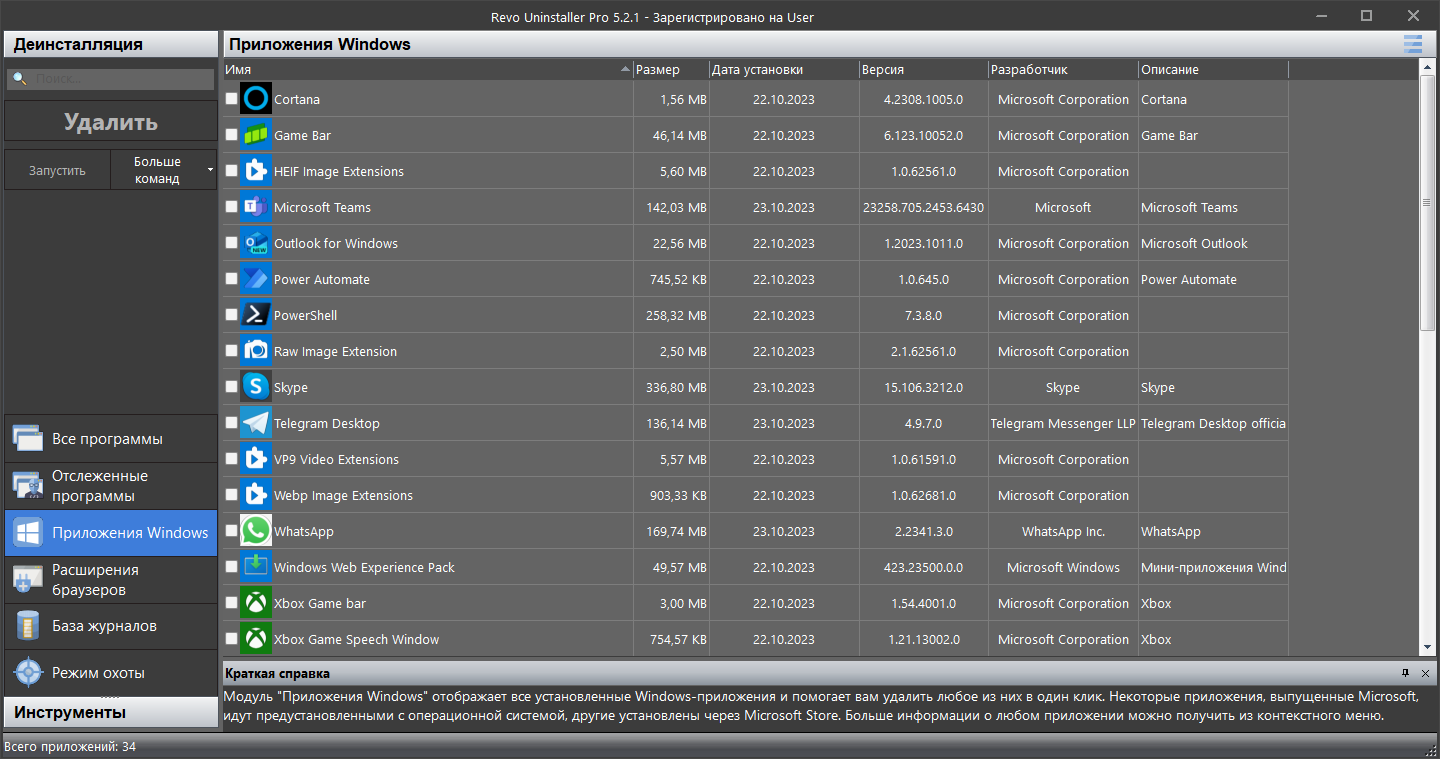Click the Xbox Game Speech Window name
The image size is (1440, 759).
356,639
